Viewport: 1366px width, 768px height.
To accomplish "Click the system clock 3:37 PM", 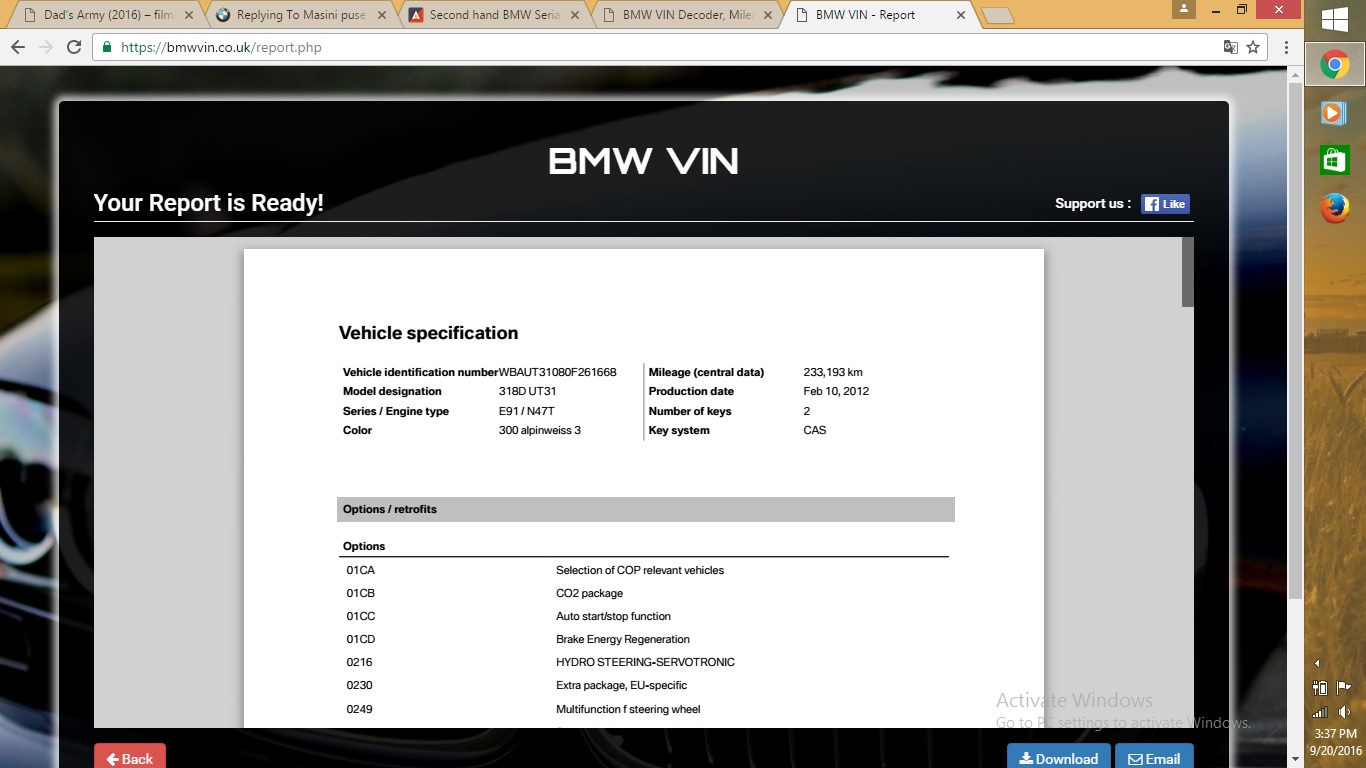I will 1335,734.
